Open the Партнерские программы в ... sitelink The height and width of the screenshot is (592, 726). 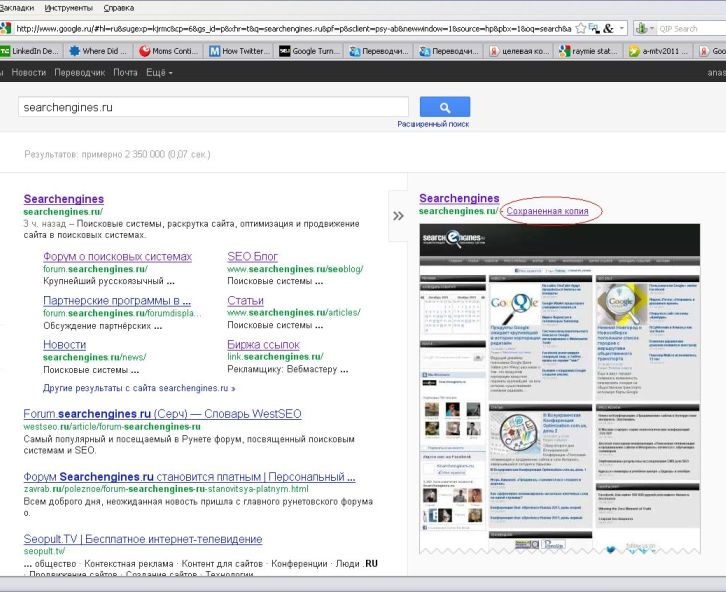tap(117, 301)
